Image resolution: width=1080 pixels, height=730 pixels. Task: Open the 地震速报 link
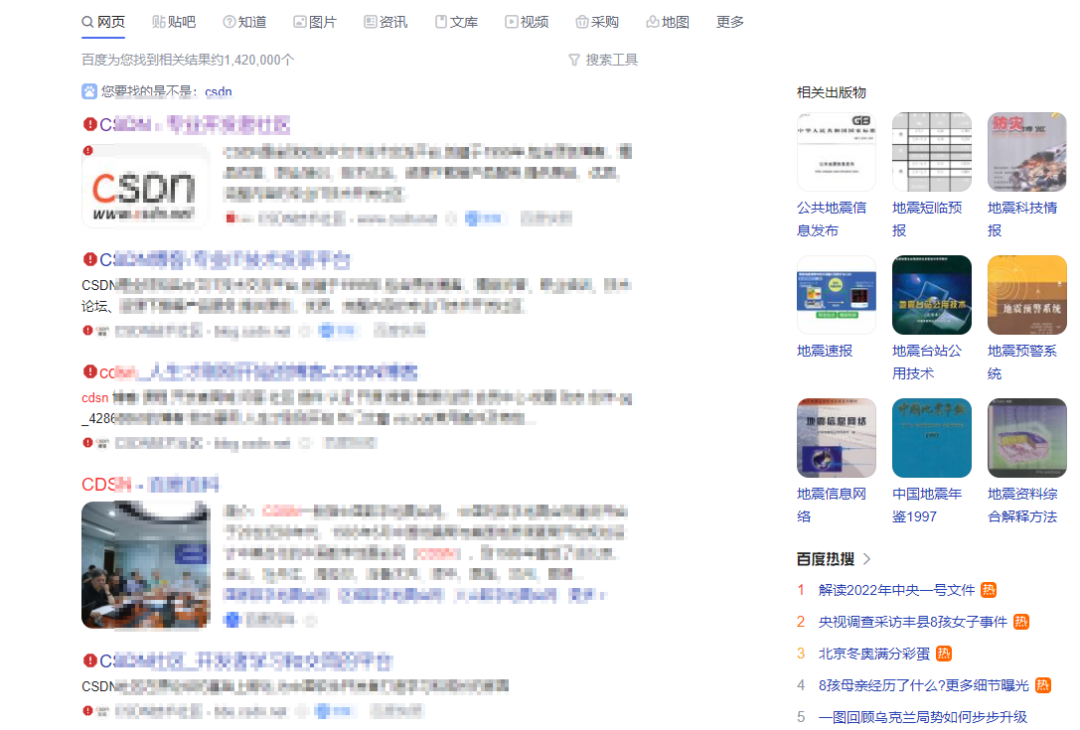point(824,351)
